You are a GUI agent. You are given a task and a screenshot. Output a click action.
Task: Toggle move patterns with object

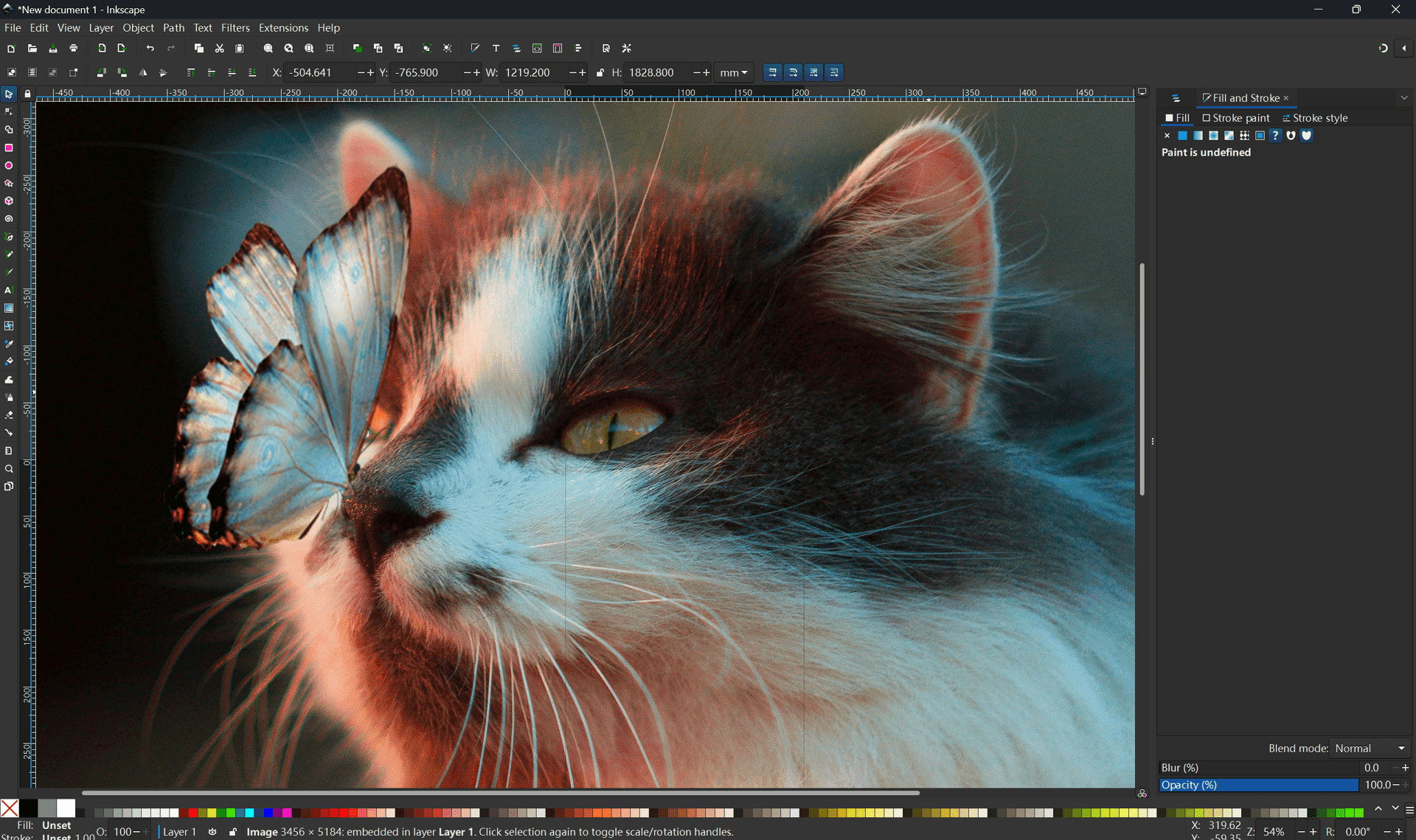(834, 72)
